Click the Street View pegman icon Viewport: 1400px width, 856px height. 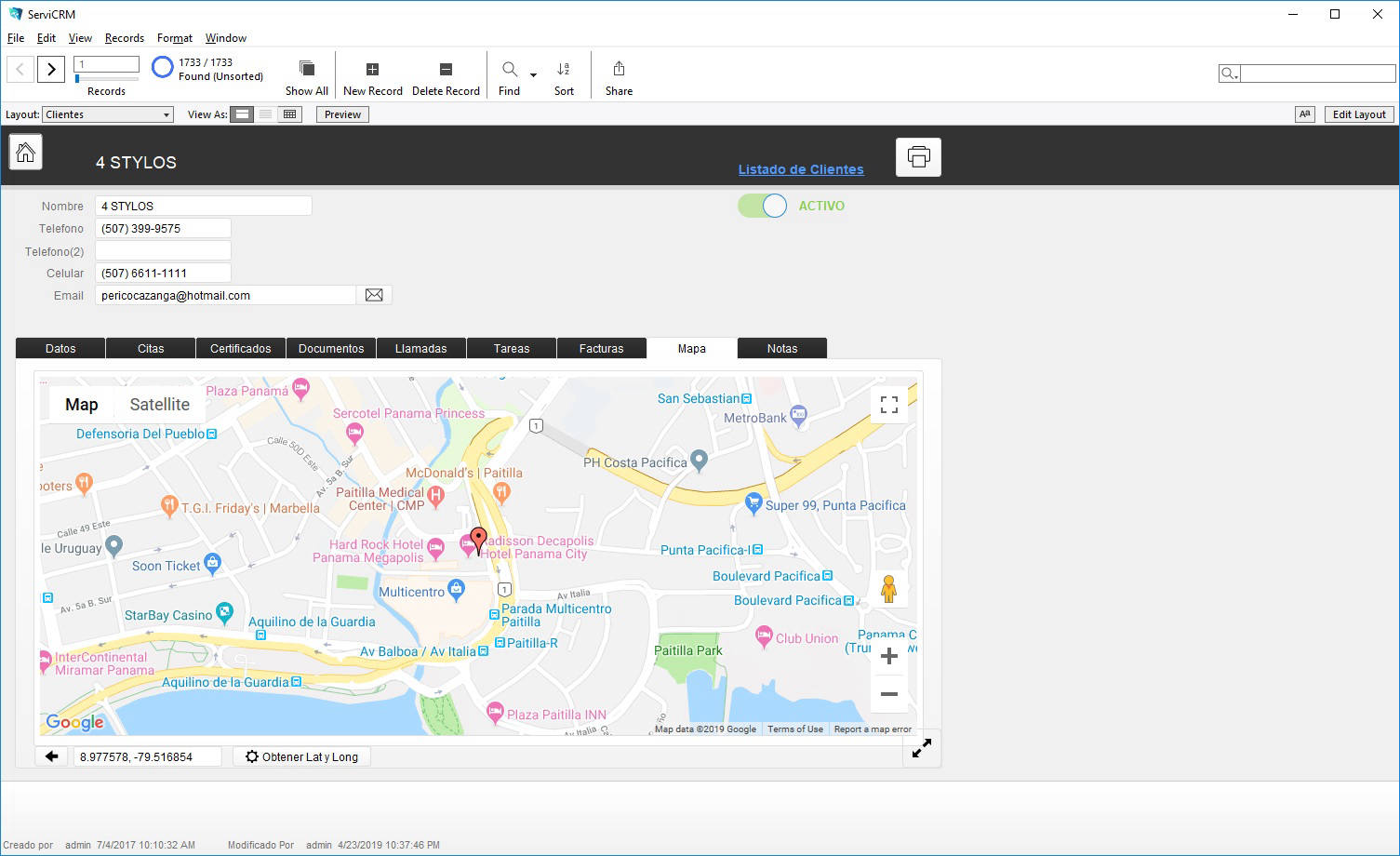tap(889, 589)
